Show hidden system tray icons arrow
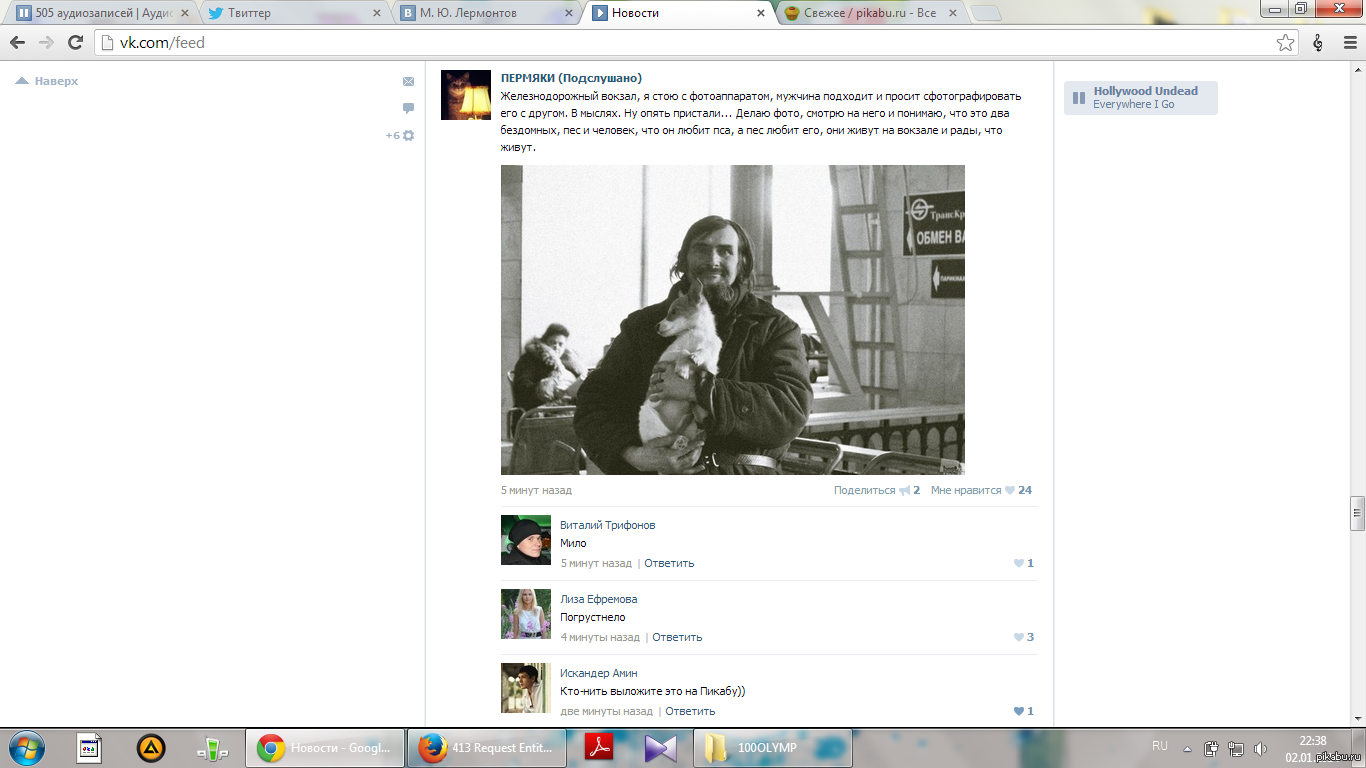1366x768 pixels. (1187, 748)
